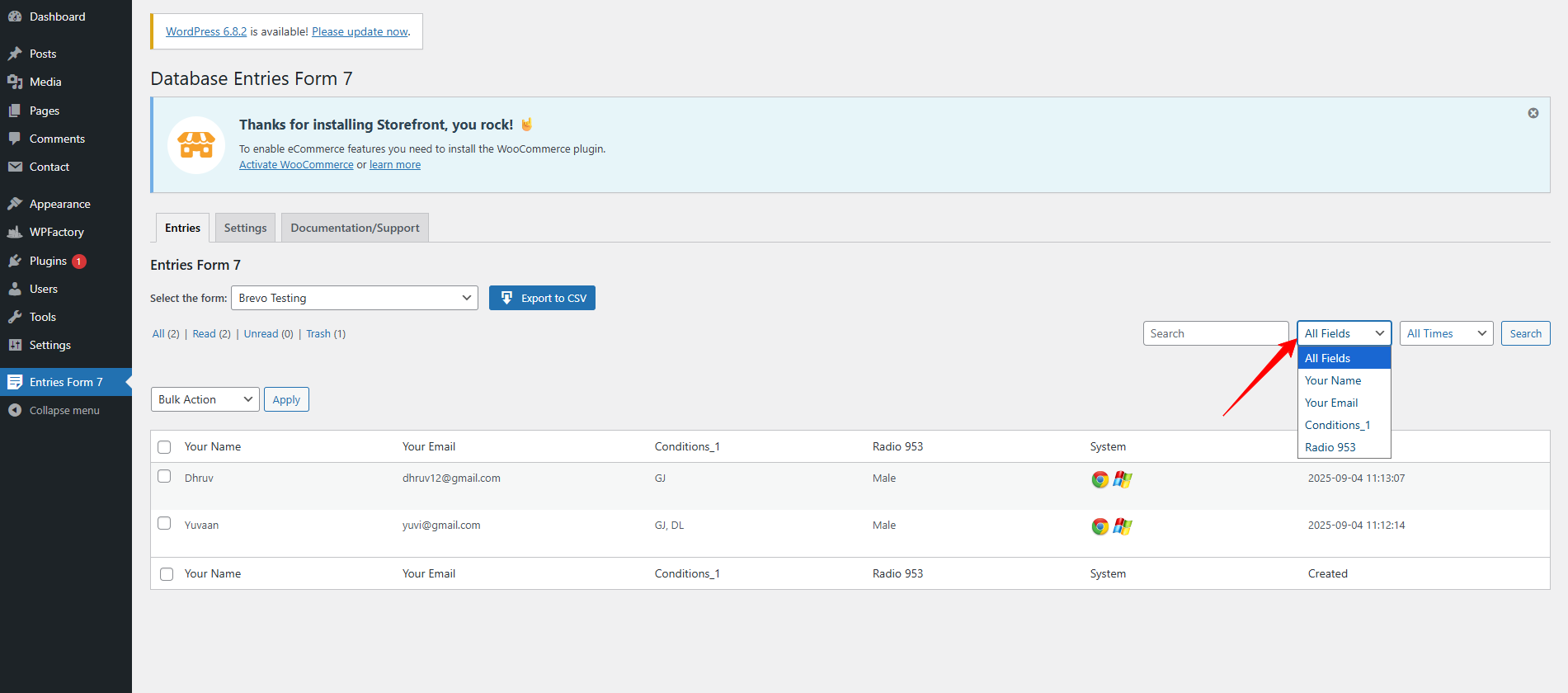Switch to the Settings tab
1568x693 pixels.
(245, 228)
